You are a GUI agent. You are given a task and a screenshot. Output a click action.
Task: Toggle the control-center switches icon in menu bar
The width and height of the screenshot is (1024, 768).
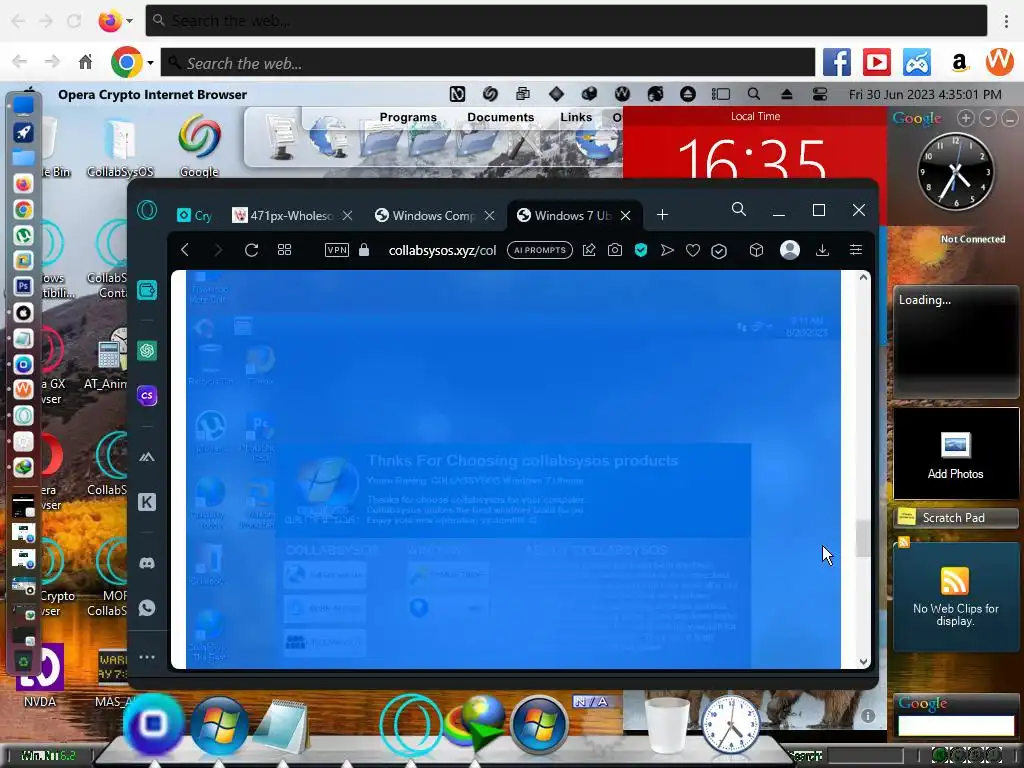[x=820, y=94]
